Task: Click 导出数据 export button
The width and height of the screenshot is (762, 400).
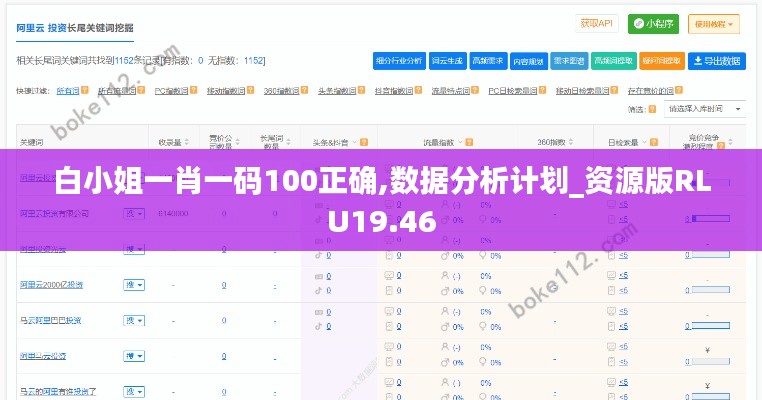Action: click(x=717, y=61)
